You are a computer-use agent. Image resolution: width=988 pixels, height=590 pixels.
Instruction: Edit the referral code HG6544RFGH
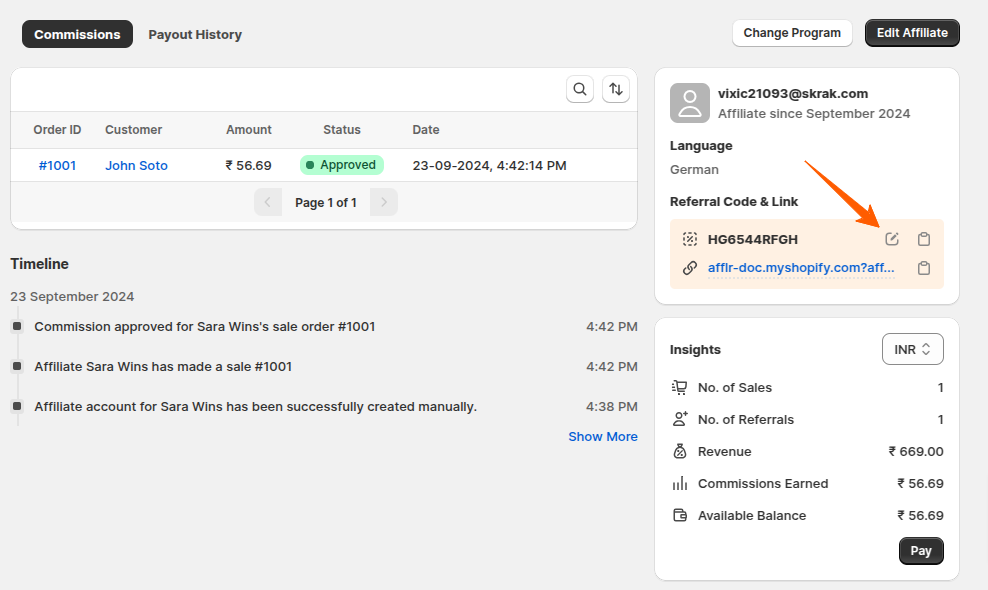(x=891, y=239)
